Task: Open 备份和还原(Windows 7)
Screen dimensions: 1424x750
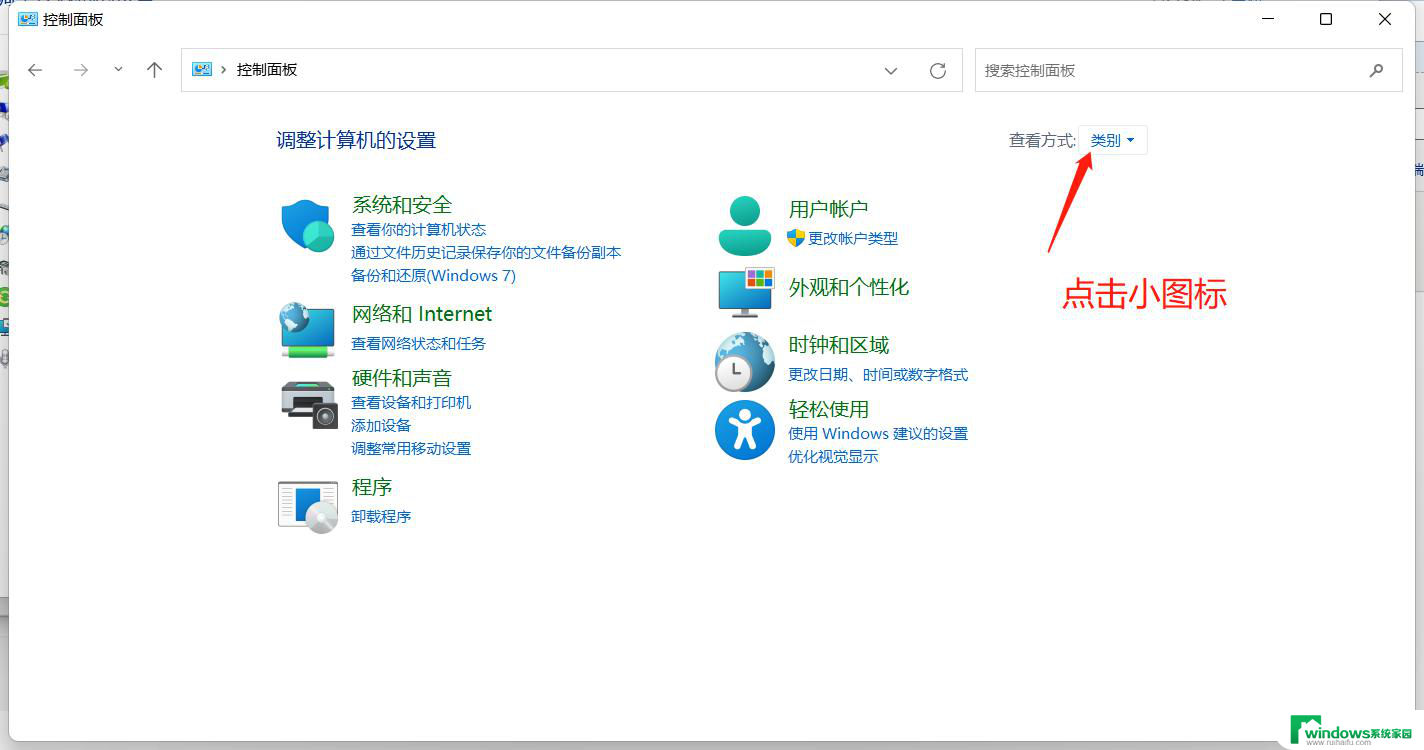Action: click(433, 275)
